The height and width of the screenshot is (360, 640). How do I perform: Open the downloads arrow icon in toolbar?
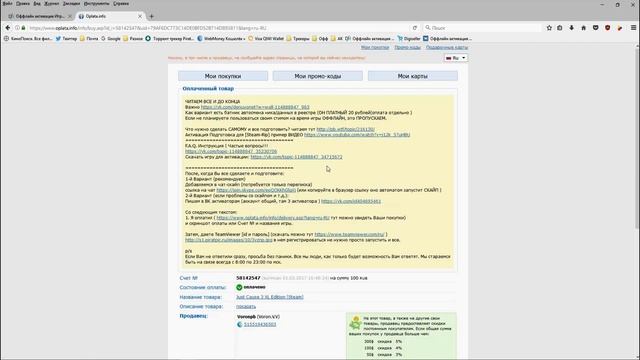571,28
